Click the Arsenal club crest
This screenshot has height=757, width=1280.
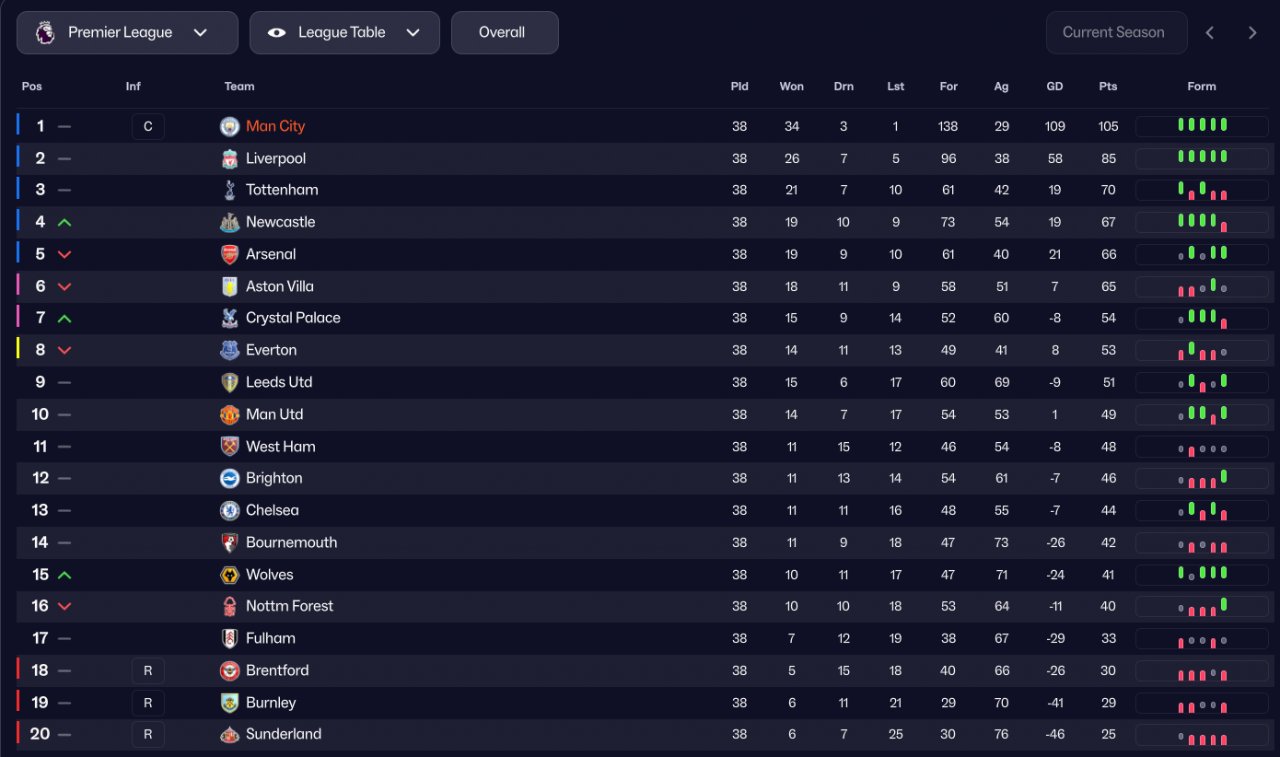pyautogui.click(x=230, y=254)
